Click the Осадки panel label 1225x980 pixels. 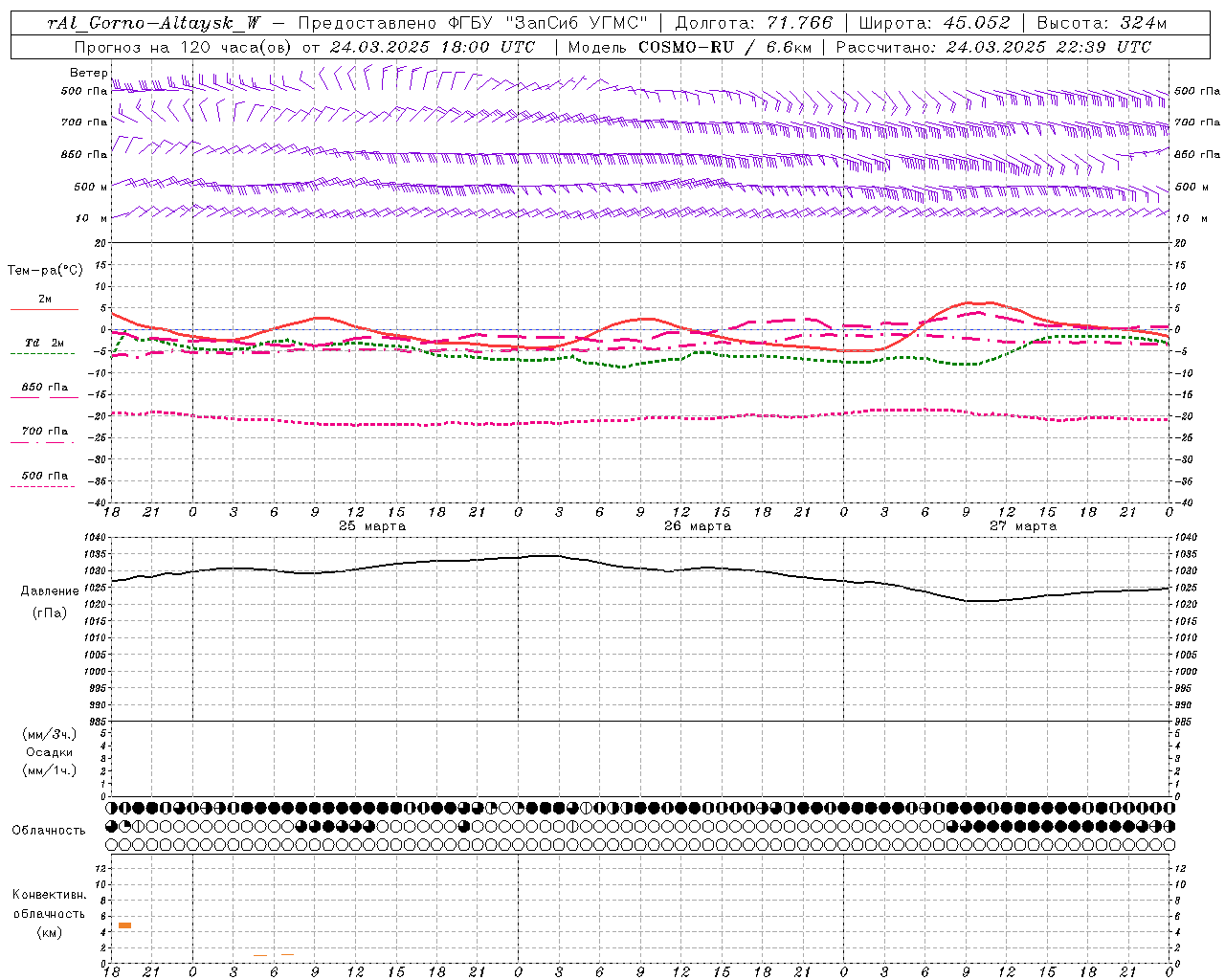point(50,752)
